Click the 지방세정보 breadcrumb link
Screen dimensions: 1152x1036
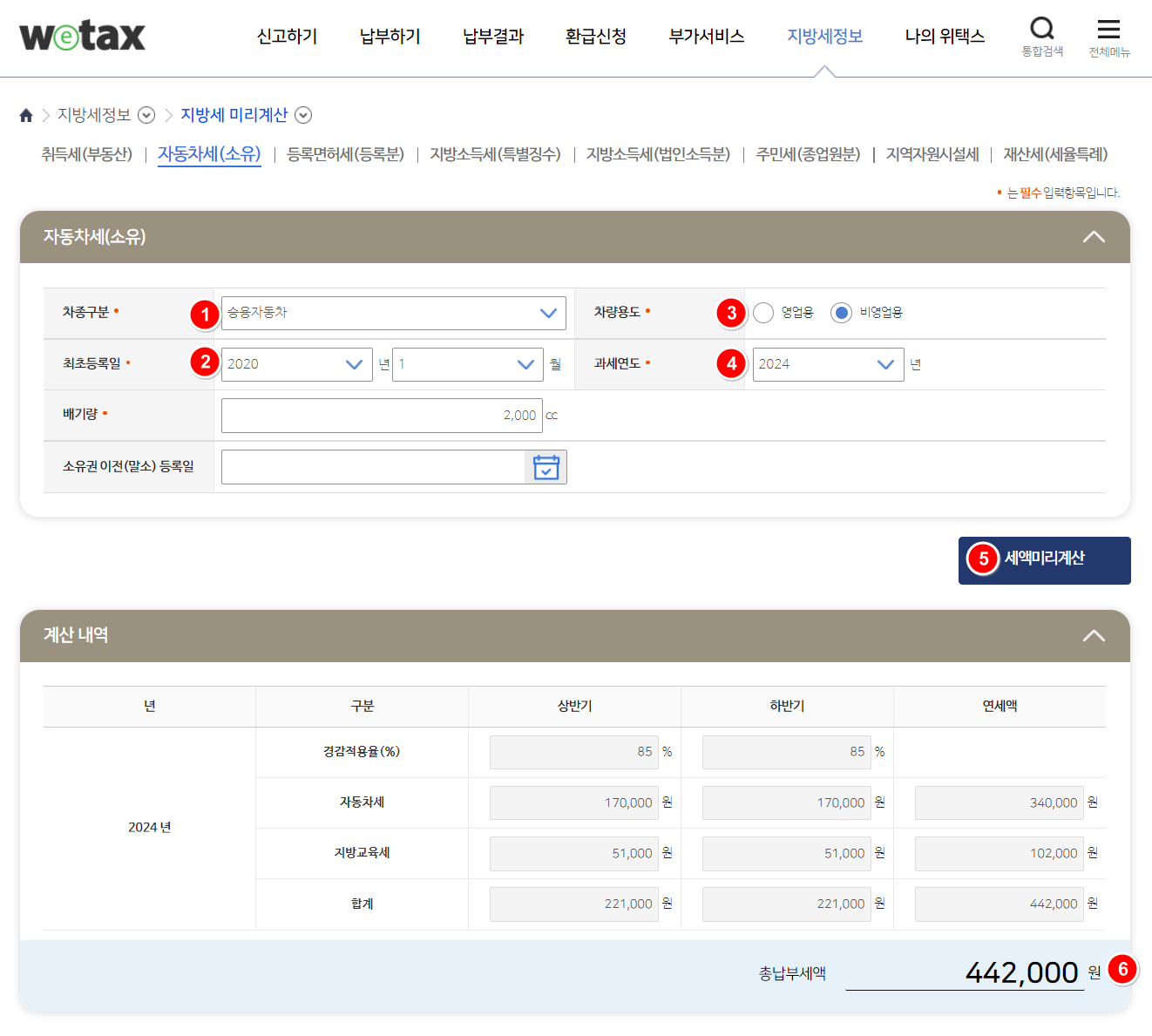coord(94,115)
